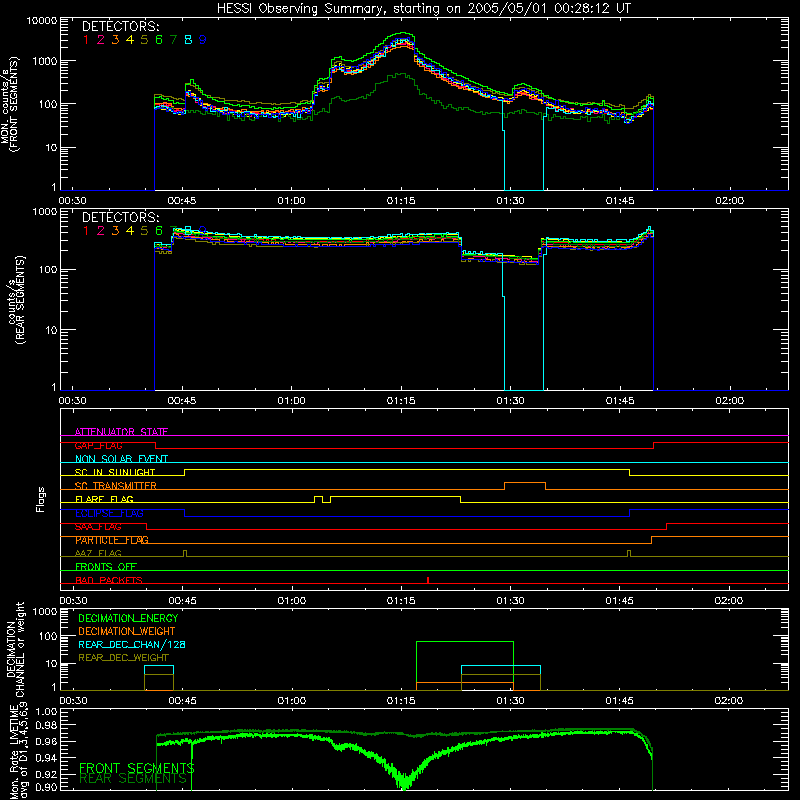
Task: Click the "DETECTORS:" heading in the rear segments plot
Action: coord(121,217)
